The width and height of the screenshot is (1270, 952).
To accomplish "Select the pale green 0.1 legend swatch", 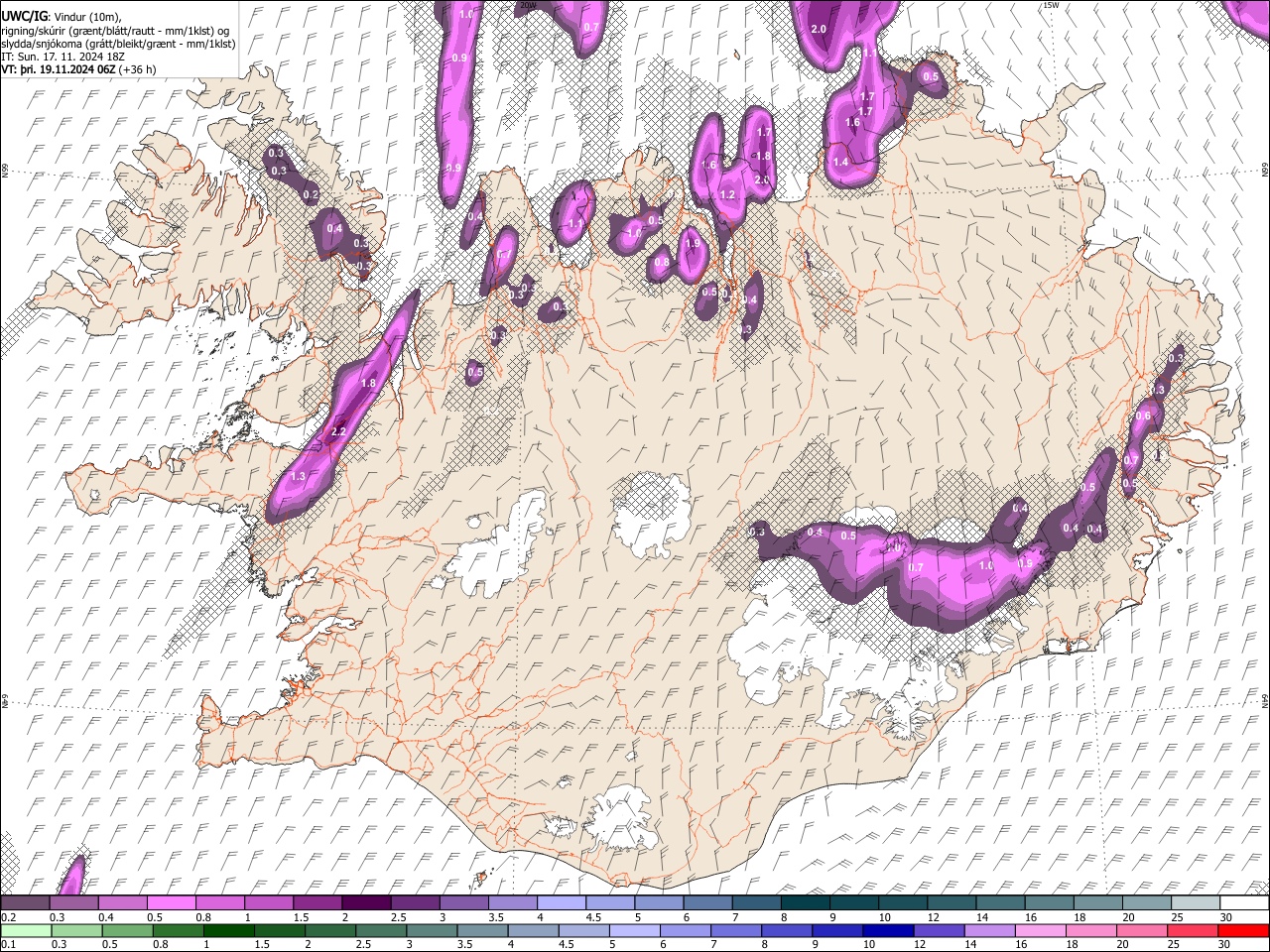I will [26, 931].
